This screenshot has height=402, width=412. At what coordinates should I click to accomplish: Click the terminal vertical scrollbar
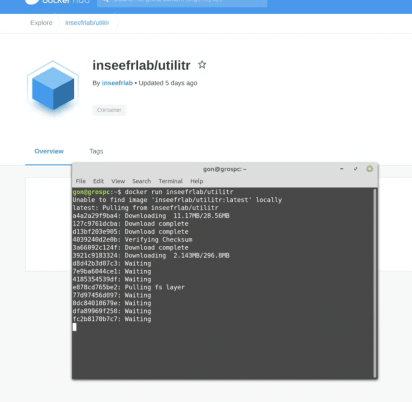point(375,283)
